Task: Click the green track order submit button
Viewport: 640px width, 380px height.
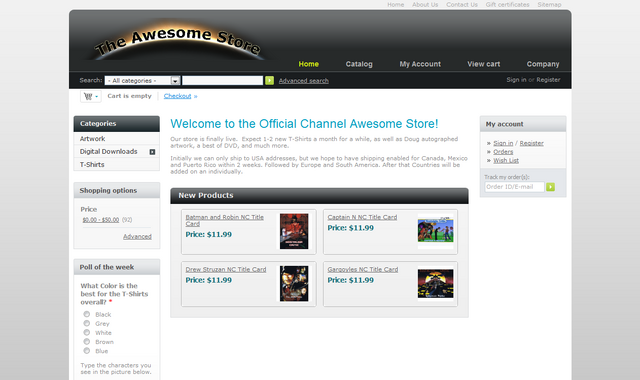Action: tap(550, 187)
